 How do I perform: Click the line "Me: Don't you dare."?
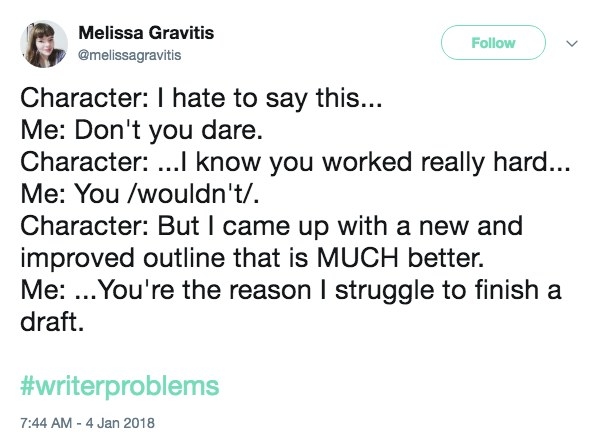pyautogui.click(x=142, y=131)
